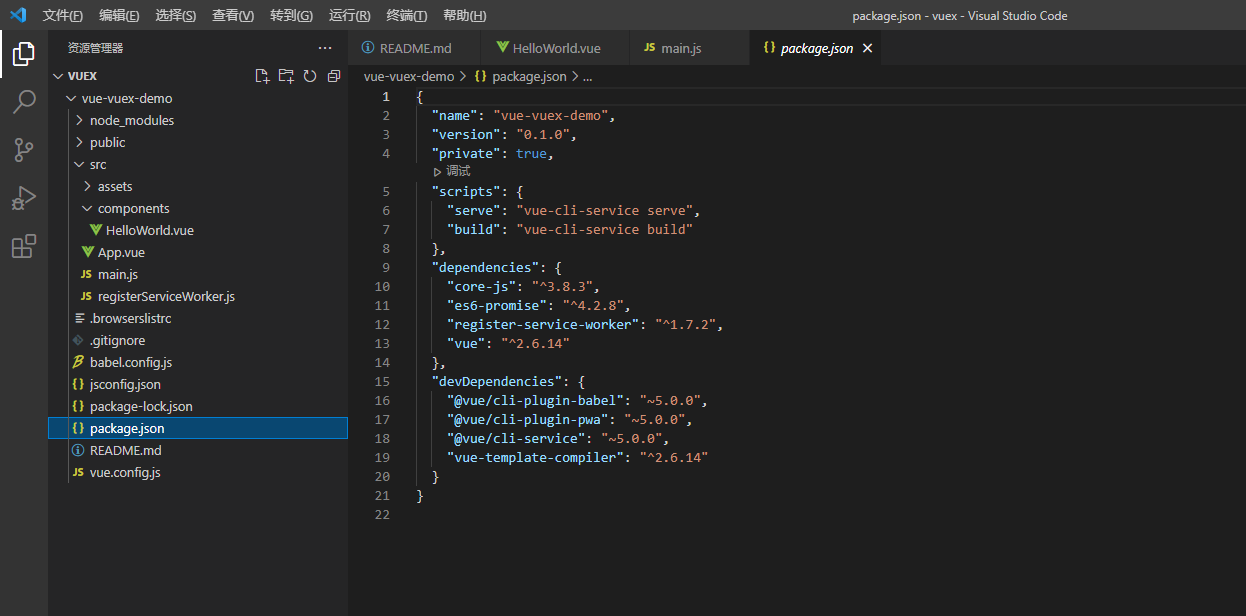Click the New Folder icon in explorer
The width and height of the screenshot is (1246, 616).
coord(286,76)
